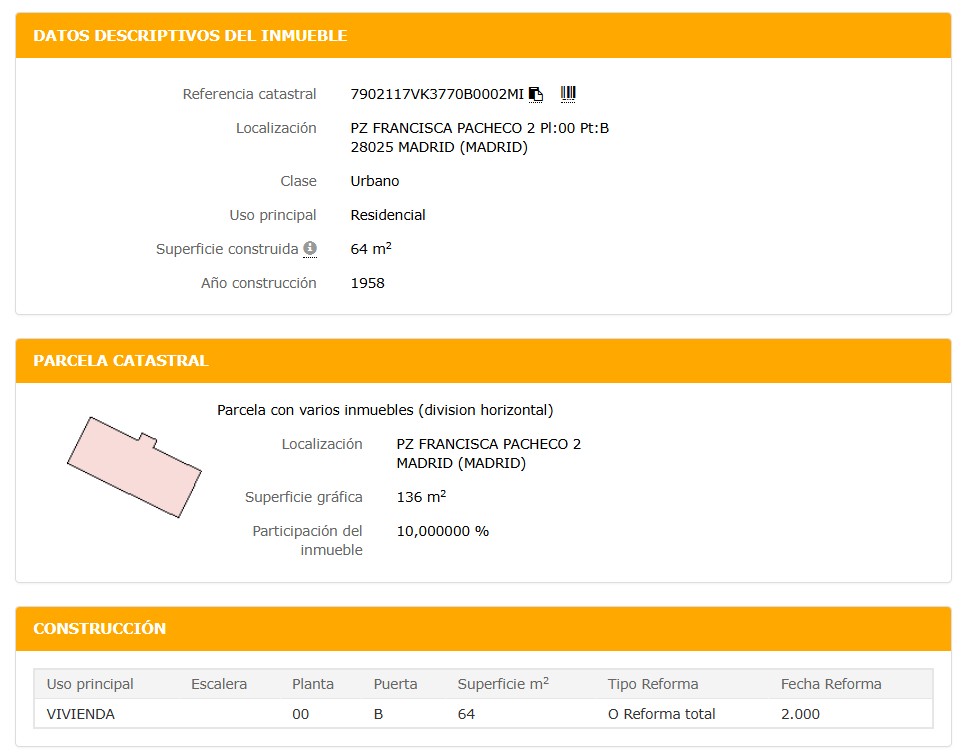Click the Superficie m² column header

(503, 684)
